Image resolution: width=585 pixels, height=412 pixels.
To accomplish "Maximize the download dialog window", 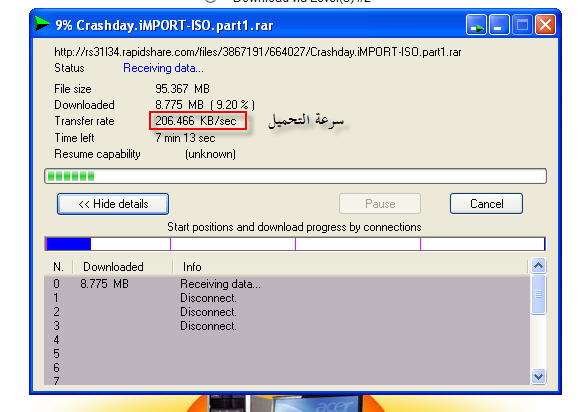I will [x=522, y=25].
